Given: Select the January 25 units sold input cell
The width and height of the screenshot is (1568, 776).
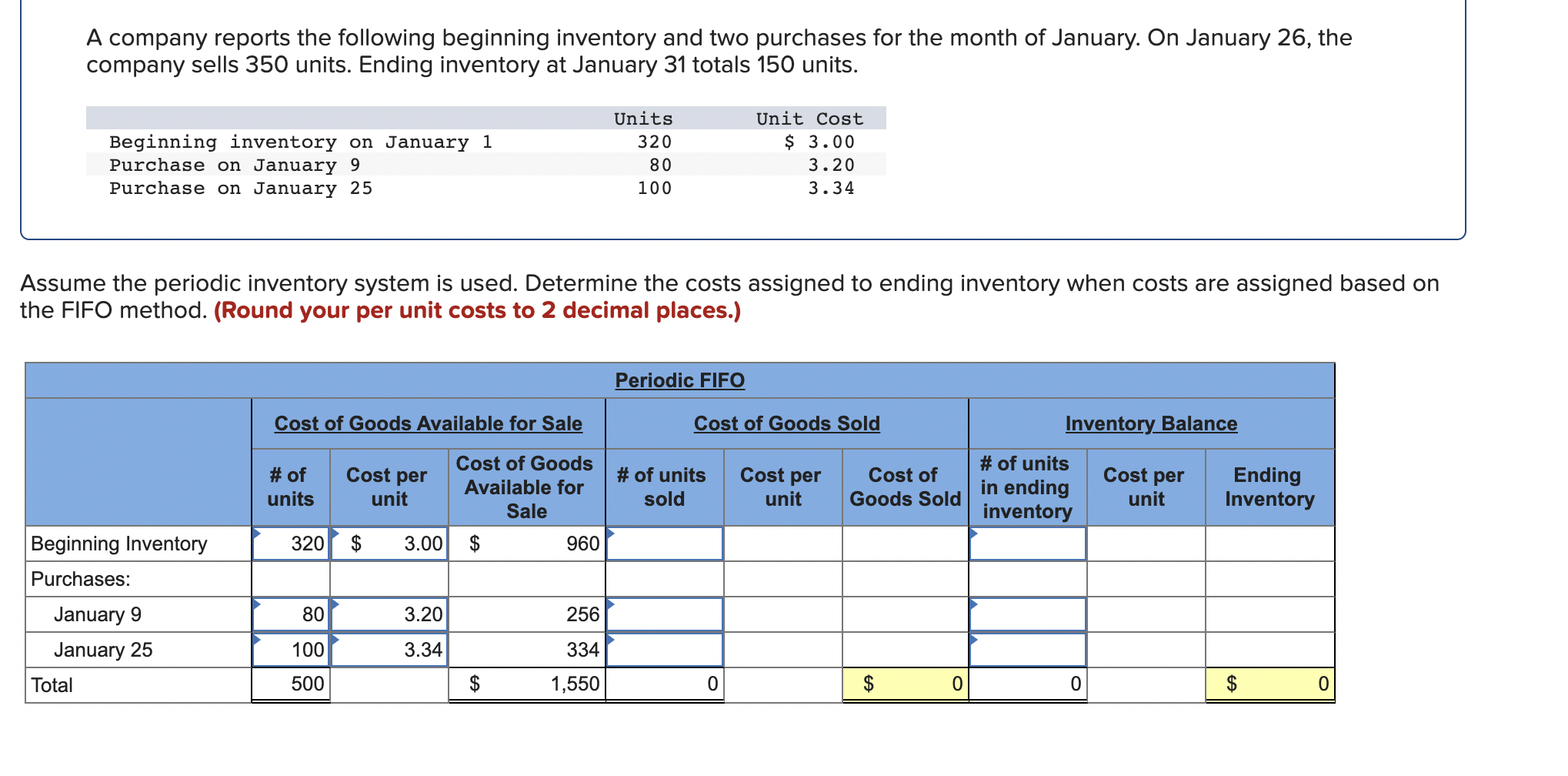Looking at the screenshot, I should click(x=665, y=649).
